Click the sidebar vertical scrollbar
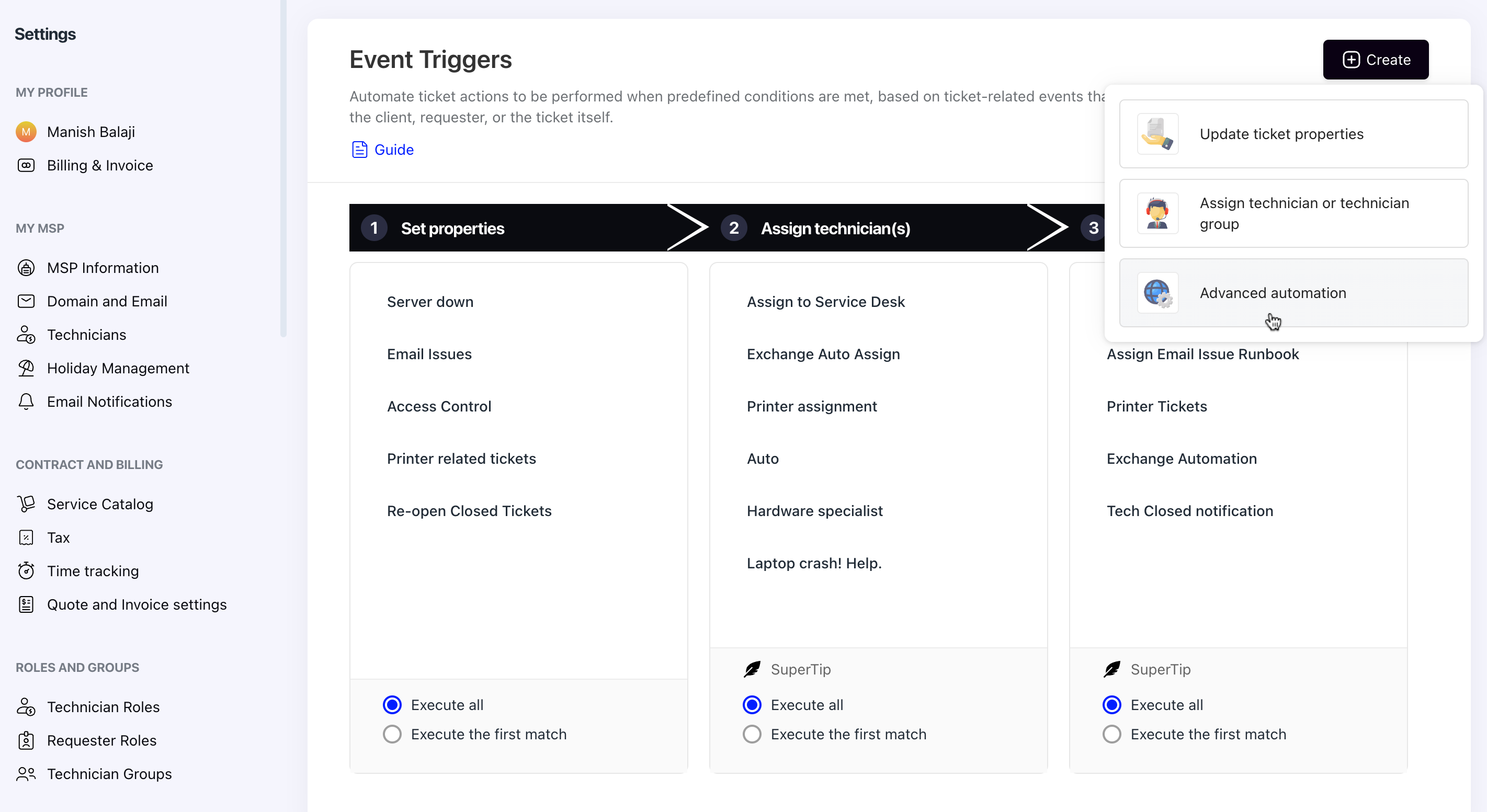1487x812 pixels. [283, 168]
